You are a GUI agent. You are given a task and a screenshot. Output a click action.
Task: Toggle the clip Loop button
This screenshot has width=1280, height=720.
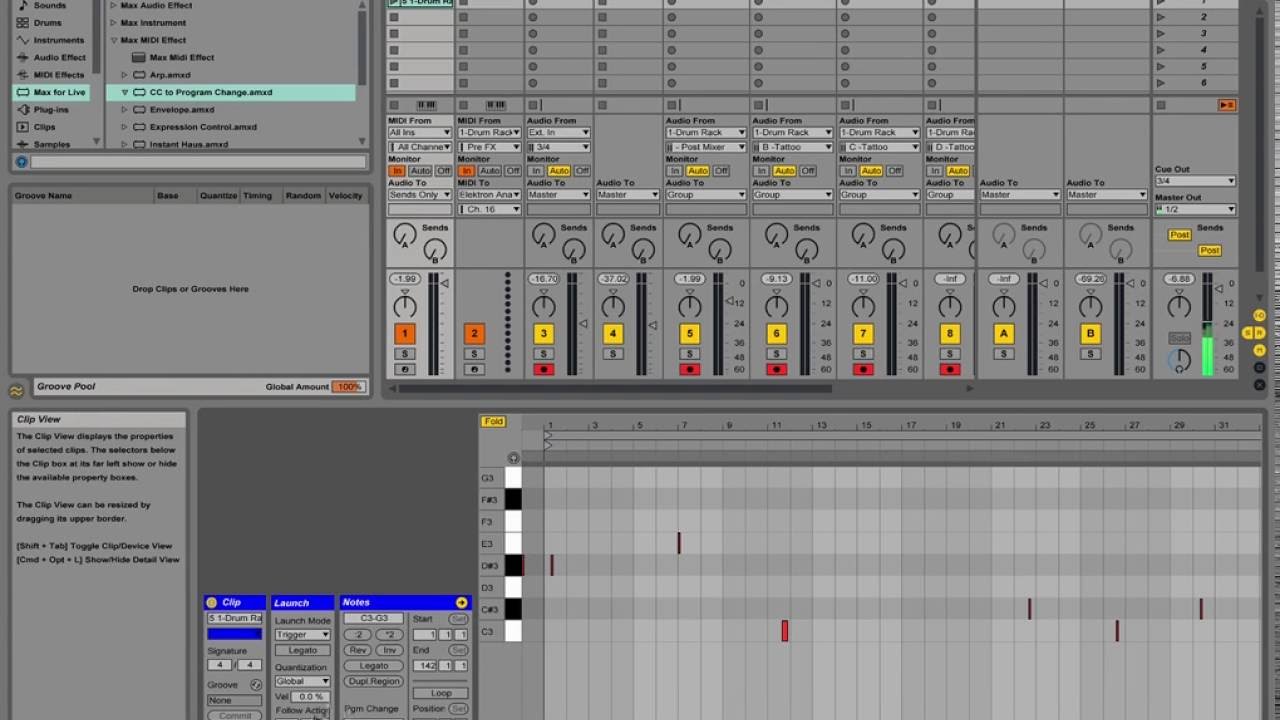(x=441, y=693)
